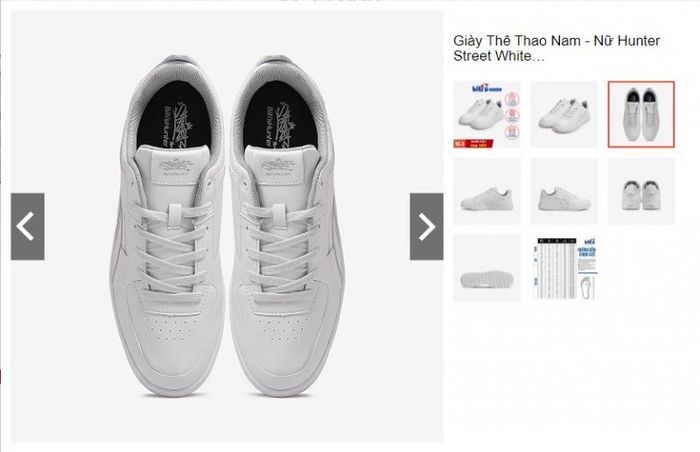Viewport: 700px width, 452px height.
Task: Select the right-facing side view thumbnail
Action: pyautogui.click(x=564, y=191)
